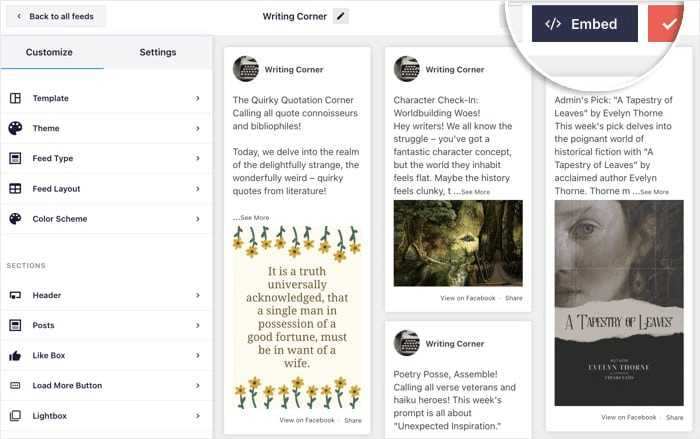700x439 pixels.
Task: Click the pencil icon beside Writing Corner title
Action: [x=342, y=16]
